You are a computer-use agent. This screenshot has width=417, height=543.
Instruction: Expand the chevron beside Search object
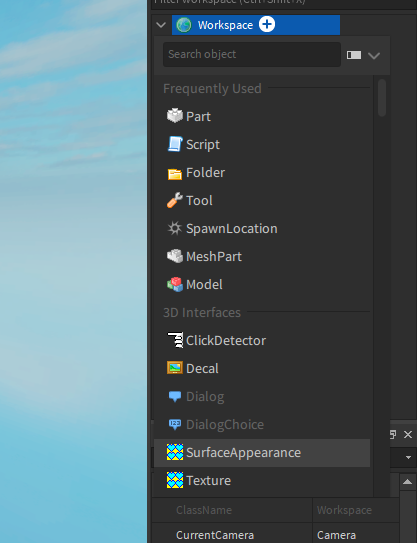pos(374,55)
